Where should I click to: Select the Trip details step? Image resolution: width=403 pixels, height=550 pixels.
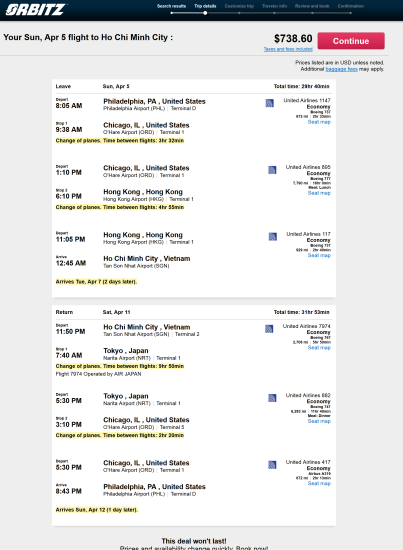(x=205, y=6)
